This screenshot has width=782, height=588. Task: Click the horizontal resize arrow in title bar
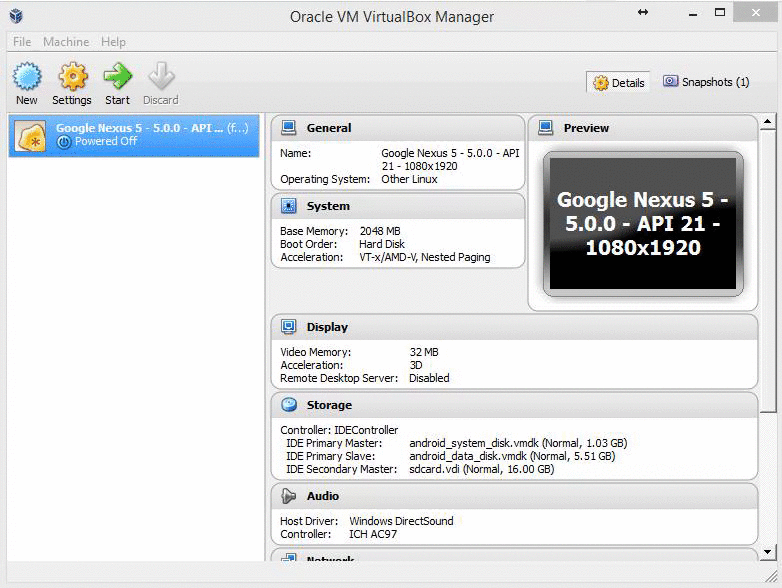tap(643, 12)
